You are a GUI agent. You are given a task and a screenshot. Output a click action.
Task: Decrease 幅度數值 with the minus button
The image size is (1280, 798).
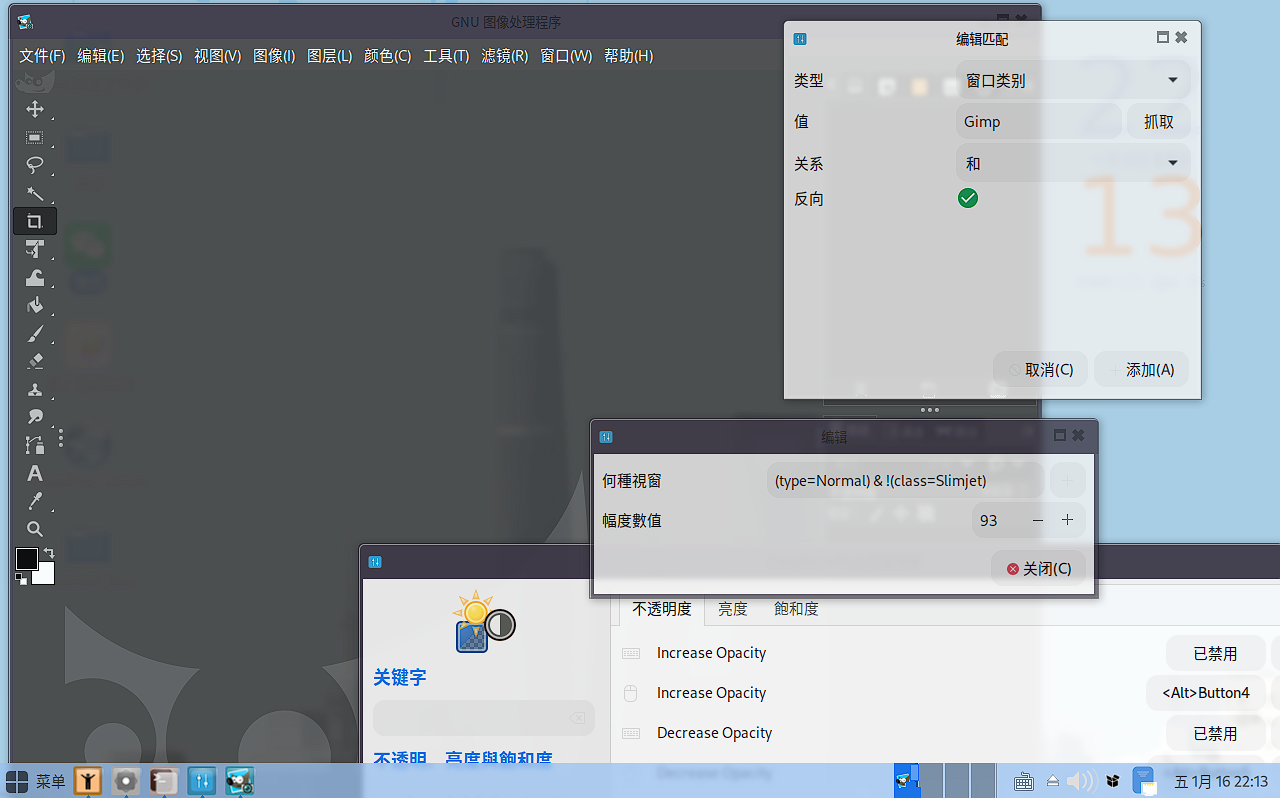(1038, 520)
